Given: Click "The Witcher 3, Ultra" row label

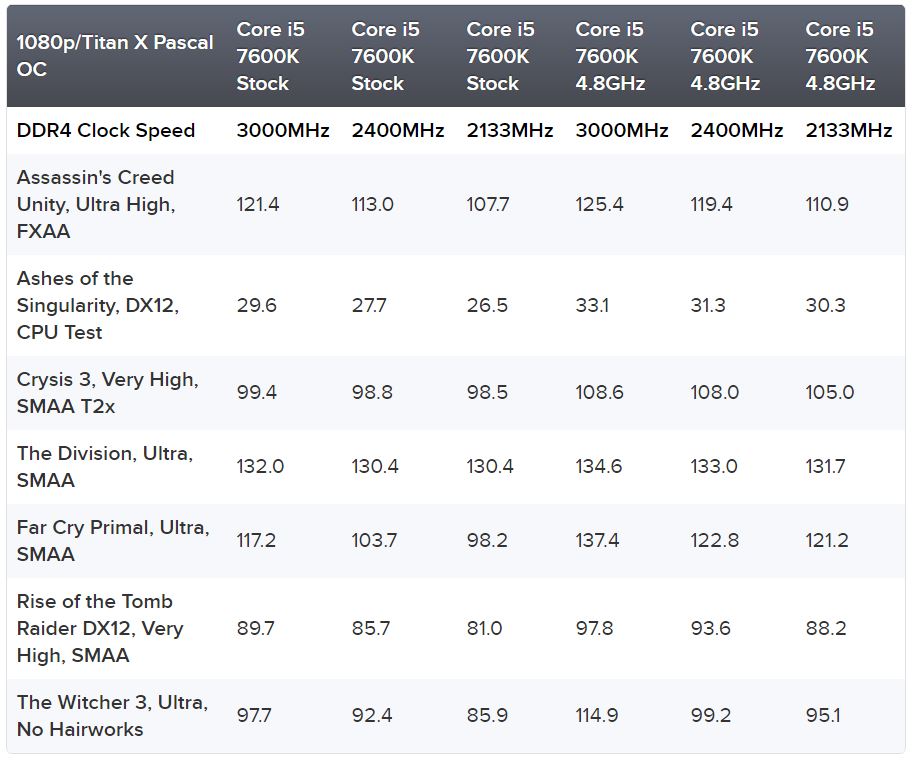Looking at the screenshot, I should (112, 716).
